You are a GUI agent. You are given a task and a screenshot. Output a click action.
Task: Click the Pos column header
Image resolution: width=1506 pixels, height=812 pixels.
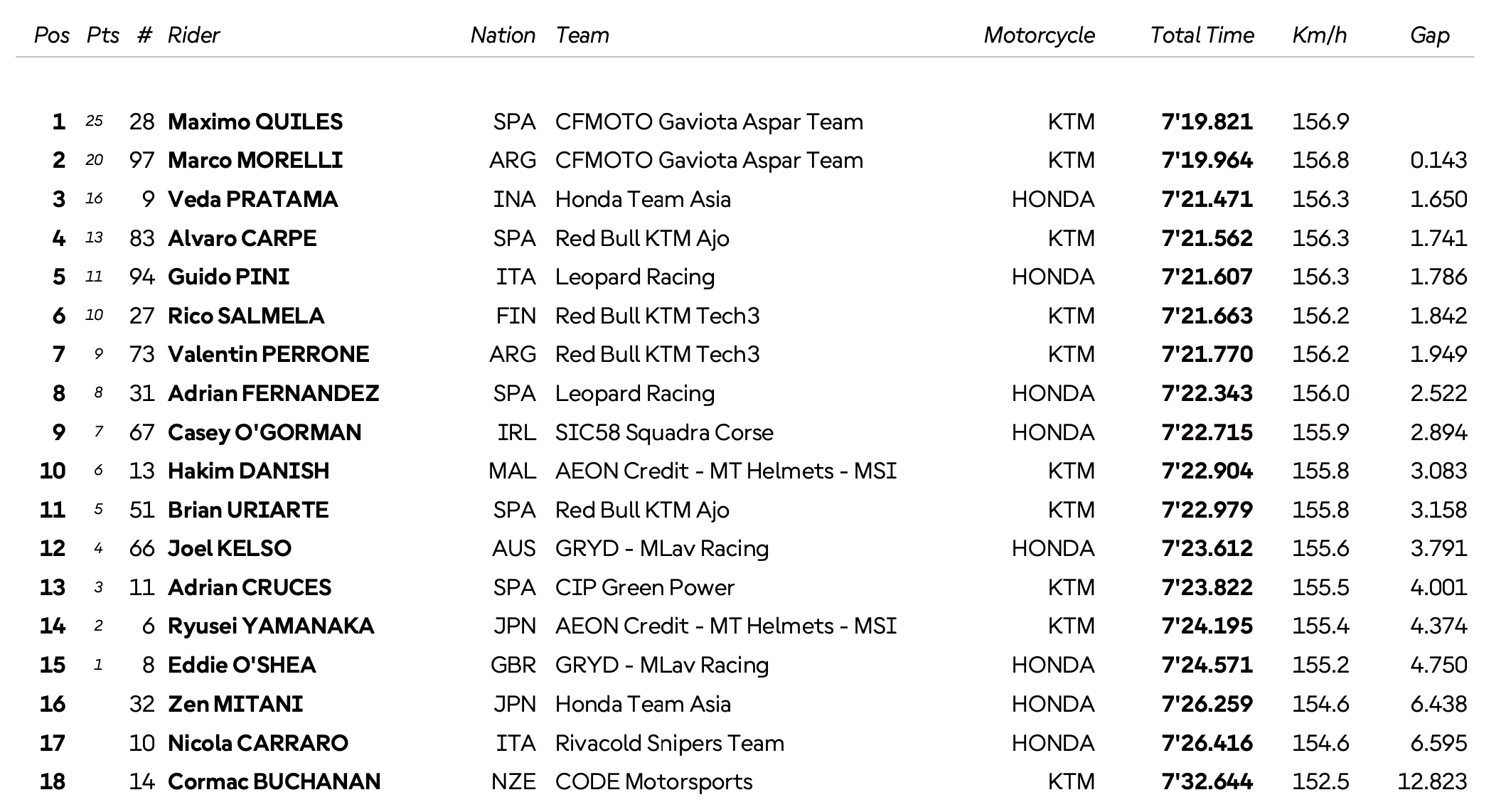coord(52,35)
